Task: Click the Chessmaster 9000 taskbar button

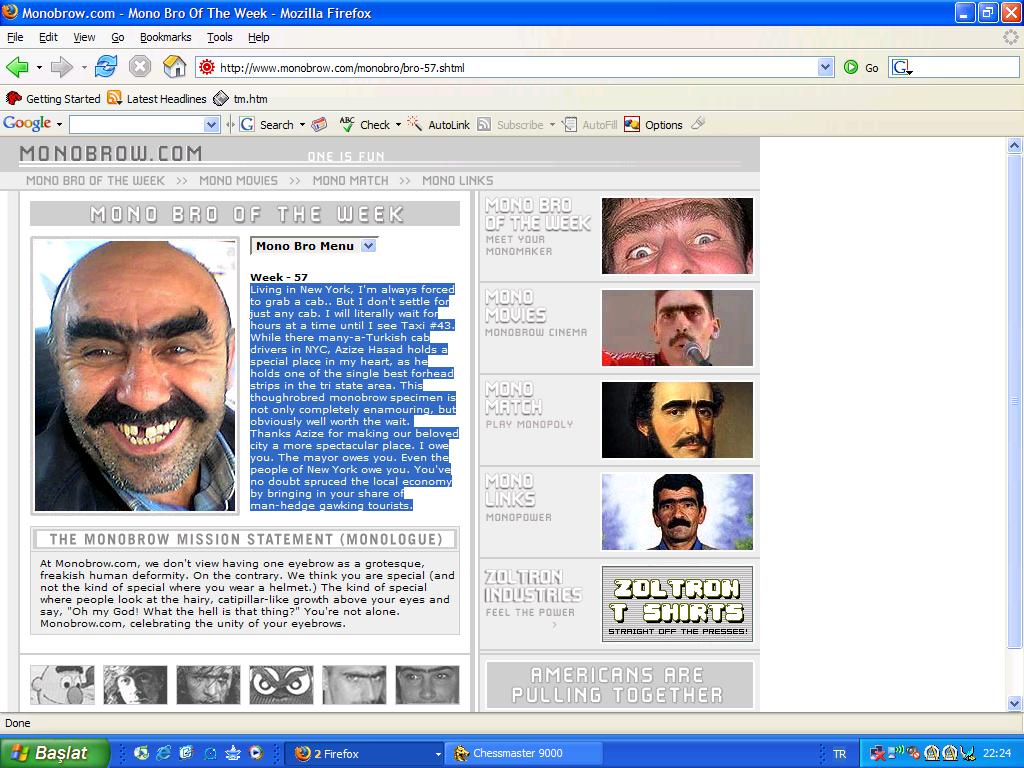Action: pos(524,753)
